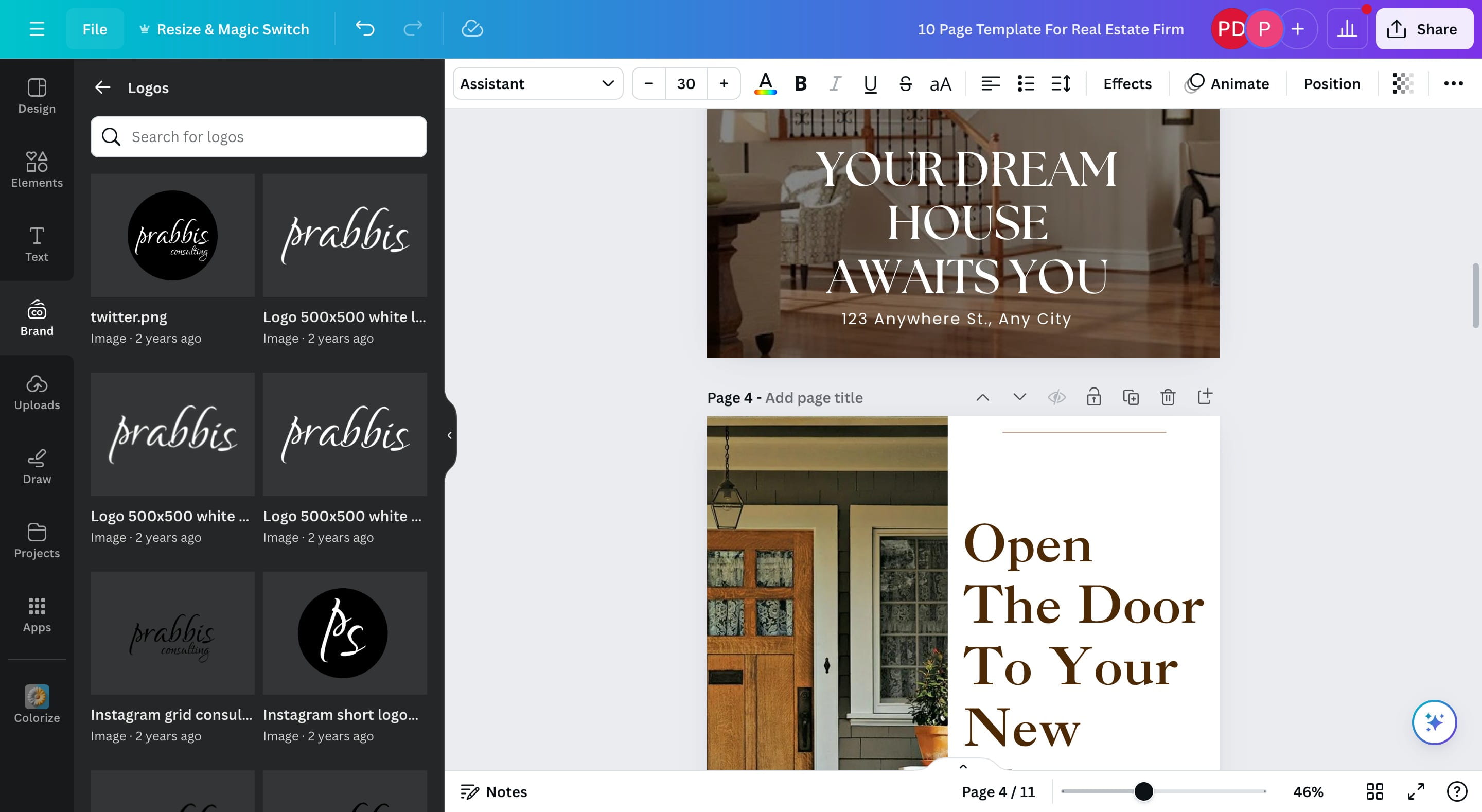Screen dimensions: 1482x812
Task: Add a new page after Page 4
Action: (x=1205, y=397)
